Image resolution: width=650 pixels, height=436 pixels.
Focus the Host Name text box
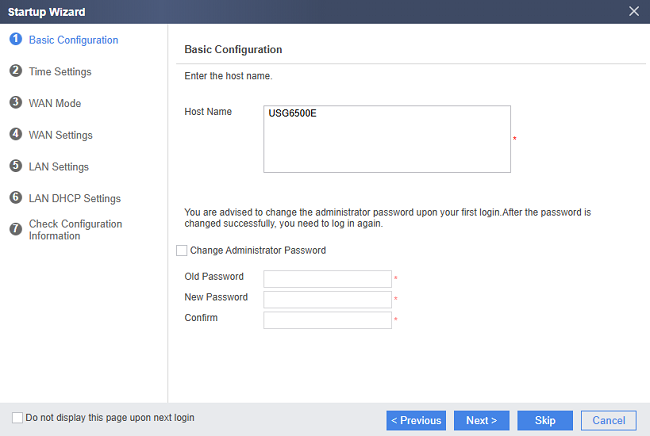pos(387,139)
